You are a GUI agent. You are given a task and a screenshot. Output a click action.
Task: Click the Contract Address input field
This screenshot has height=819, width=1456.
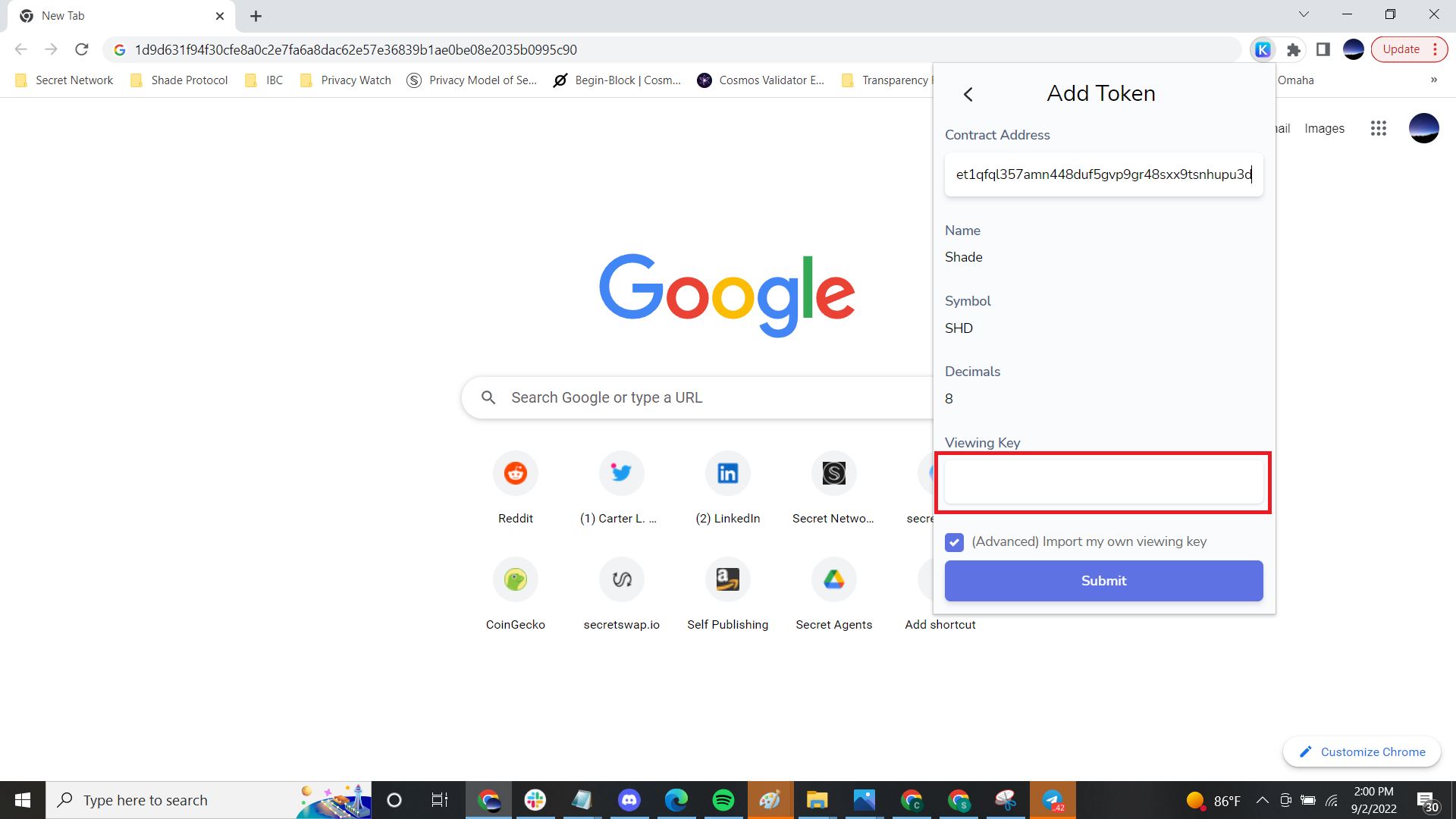pyautogui.click(x=1103, y=174)
